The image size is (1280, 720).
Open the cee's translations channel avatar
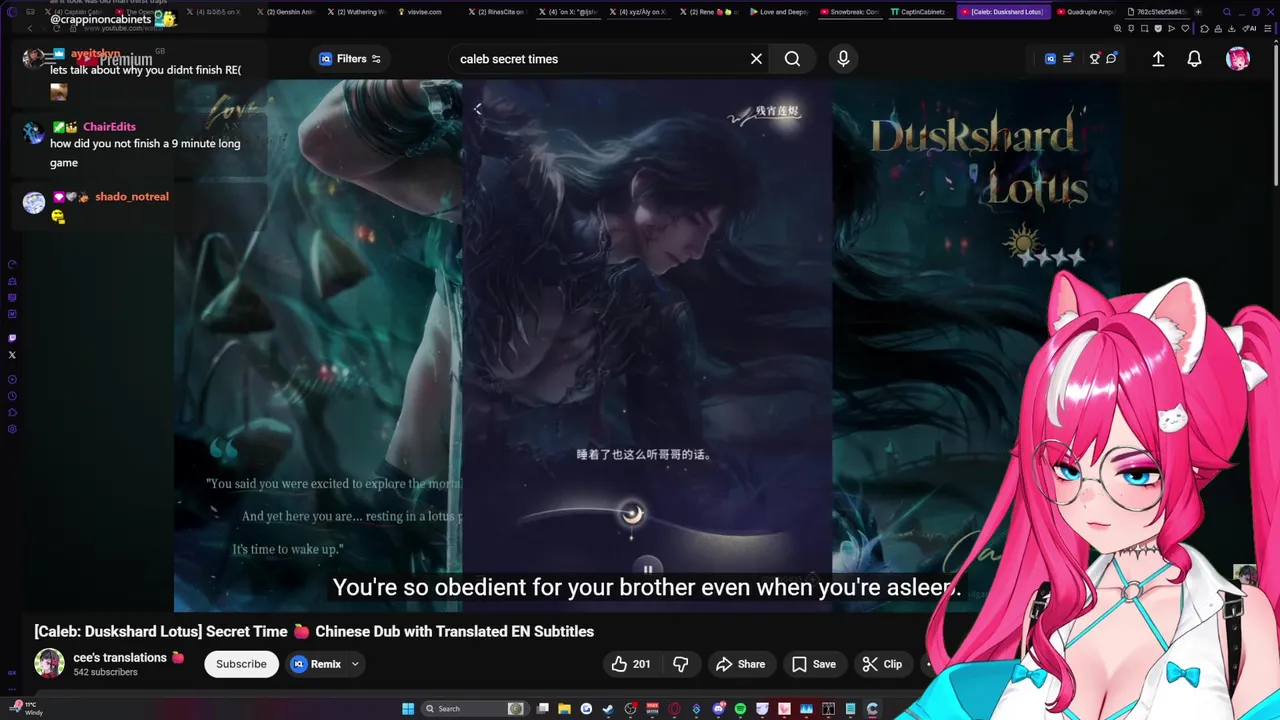[49, 663]
